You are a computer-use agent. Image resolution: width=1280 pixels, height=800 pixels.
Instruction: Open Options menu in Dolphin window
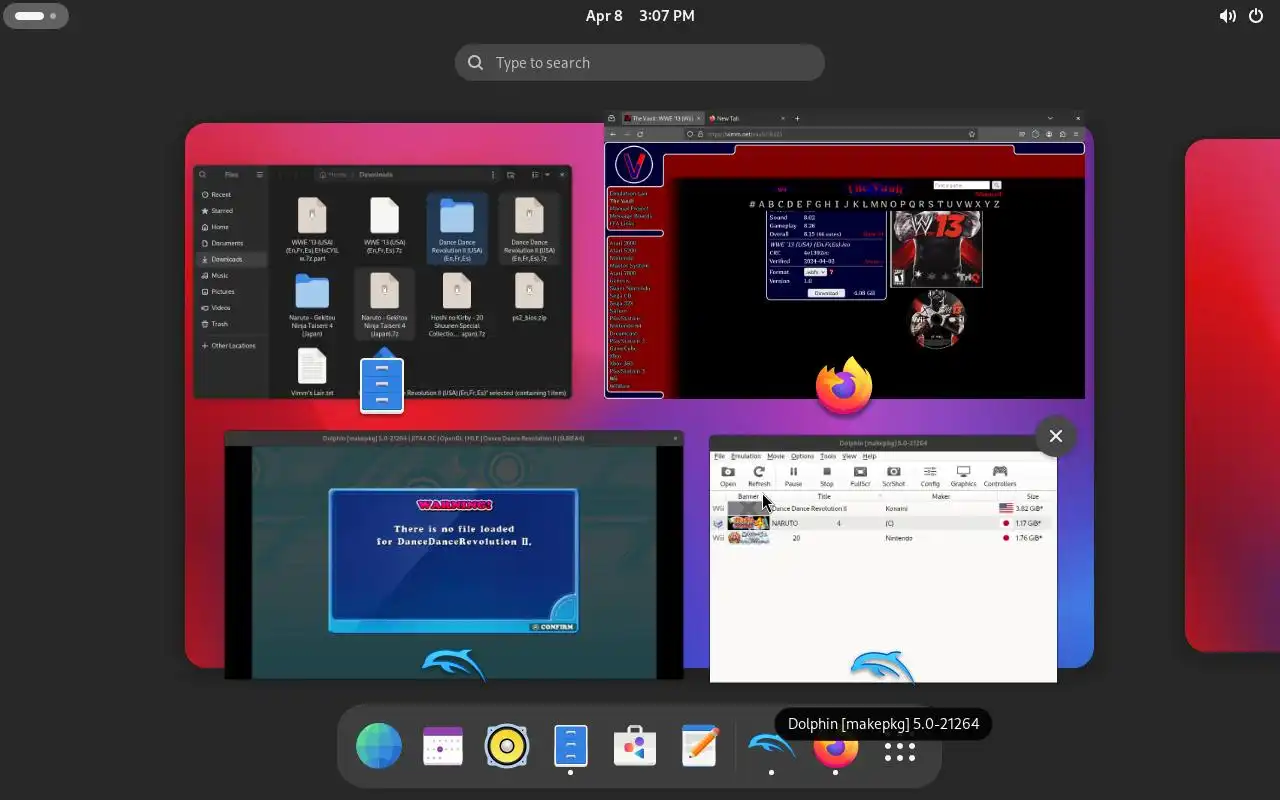802,456
